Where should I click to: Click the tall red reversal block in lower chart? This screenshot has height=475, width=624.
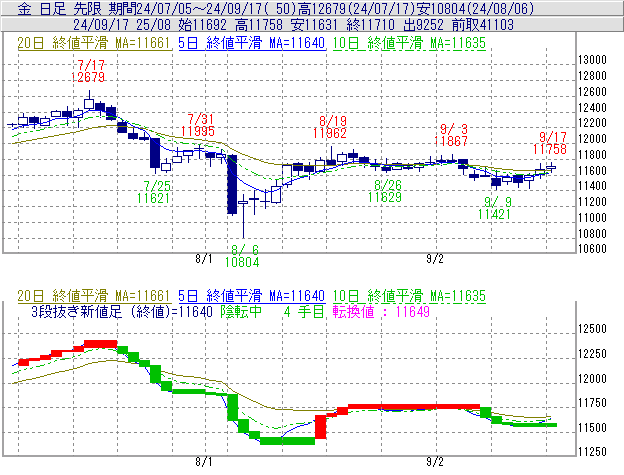click(x=320, y=427)
